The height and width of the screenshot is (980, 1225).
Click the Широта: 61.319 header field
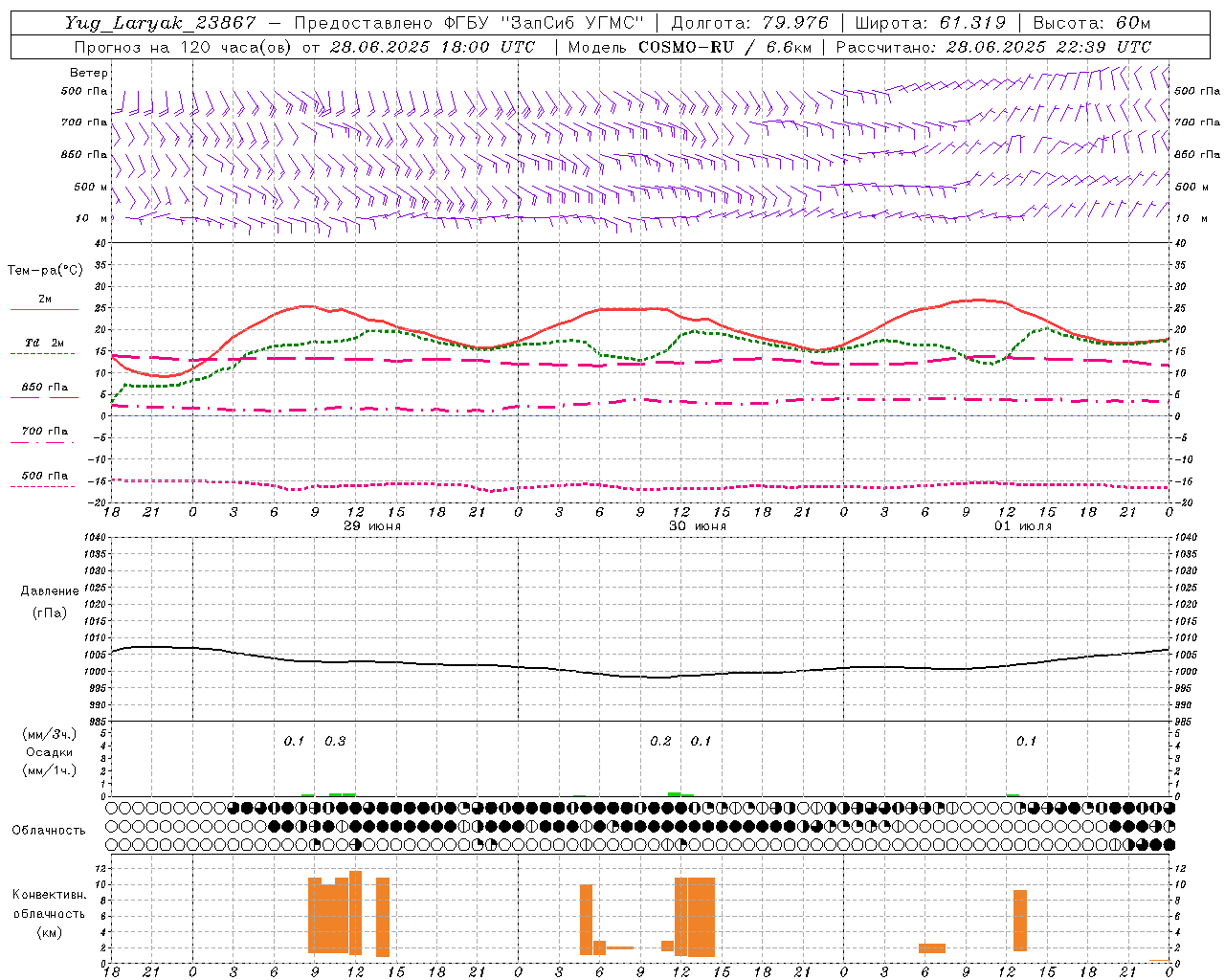coord(930,23)
